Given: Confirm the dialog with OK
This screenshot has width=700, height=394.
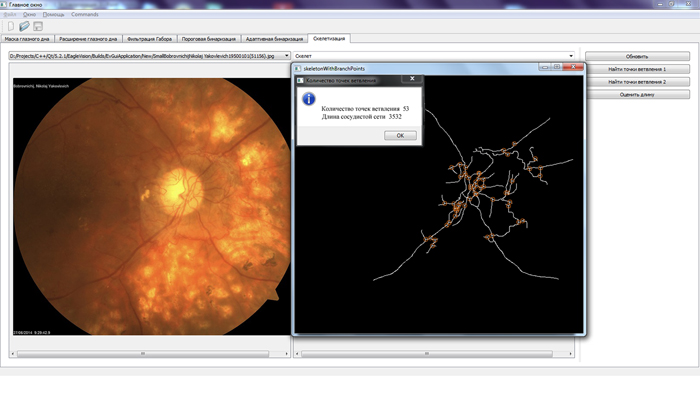Looking at the screenshot, I should 400,135.
